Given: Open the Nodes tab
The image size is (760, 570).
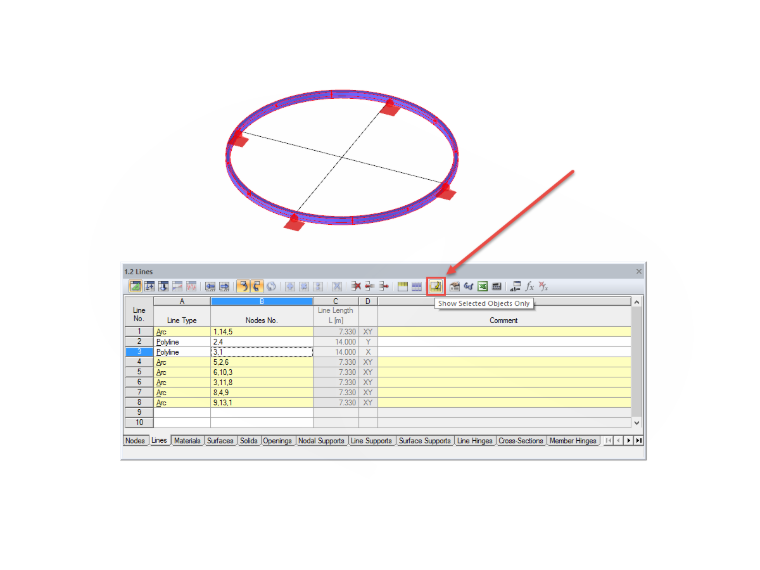Looking at the screenshot, I should pyautogui.click(x=135, y=441).
